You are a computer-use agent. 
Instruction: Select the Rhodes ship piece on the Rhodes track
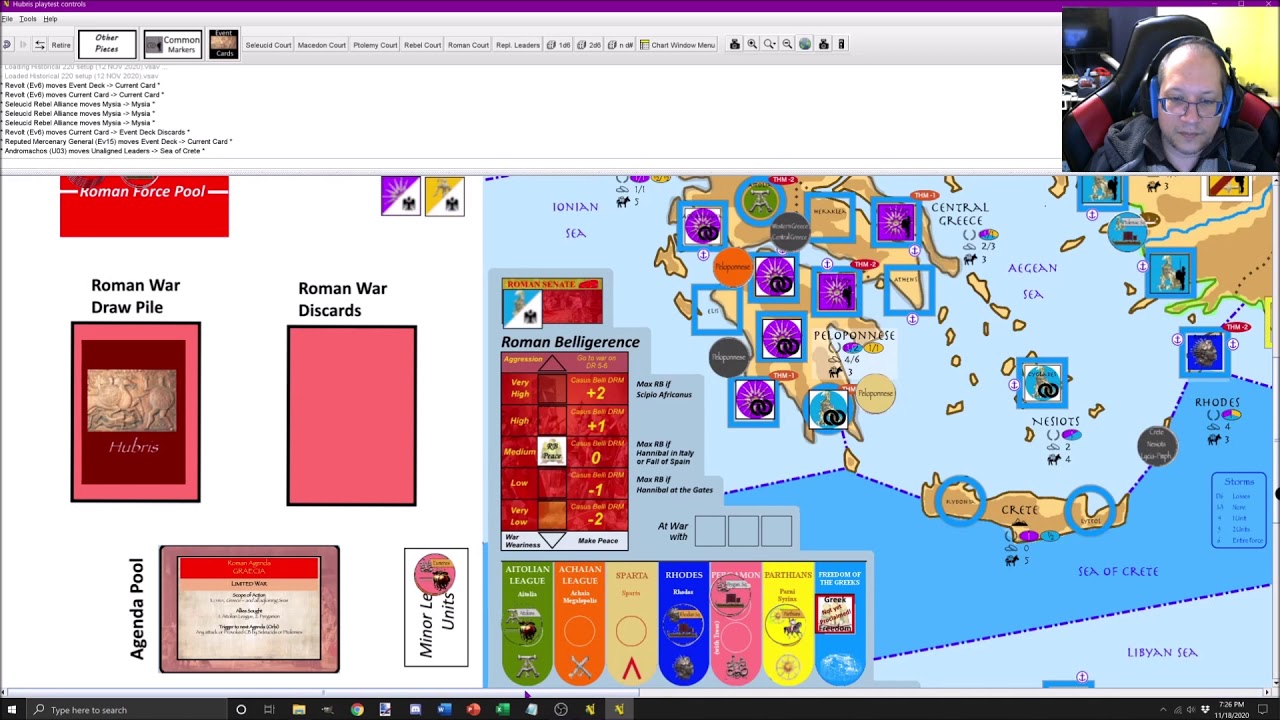[x=684, y=626]
